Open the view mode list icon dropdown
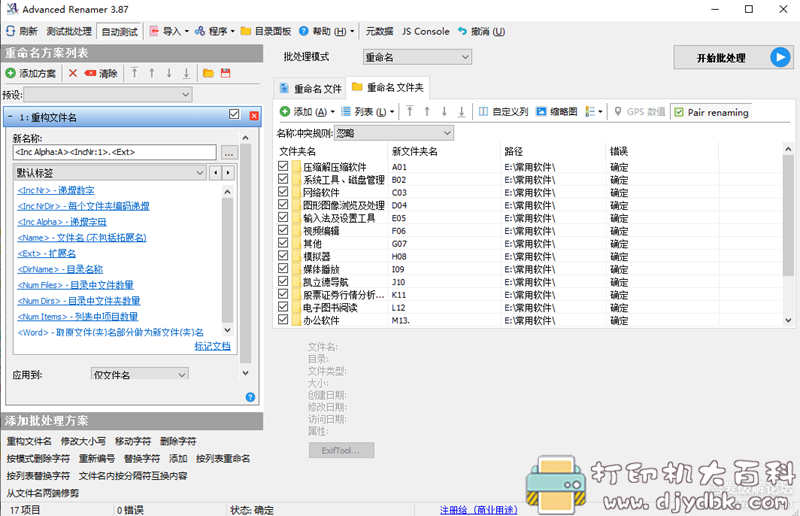This screenshot has height=516, width=800. click(593, 112)
